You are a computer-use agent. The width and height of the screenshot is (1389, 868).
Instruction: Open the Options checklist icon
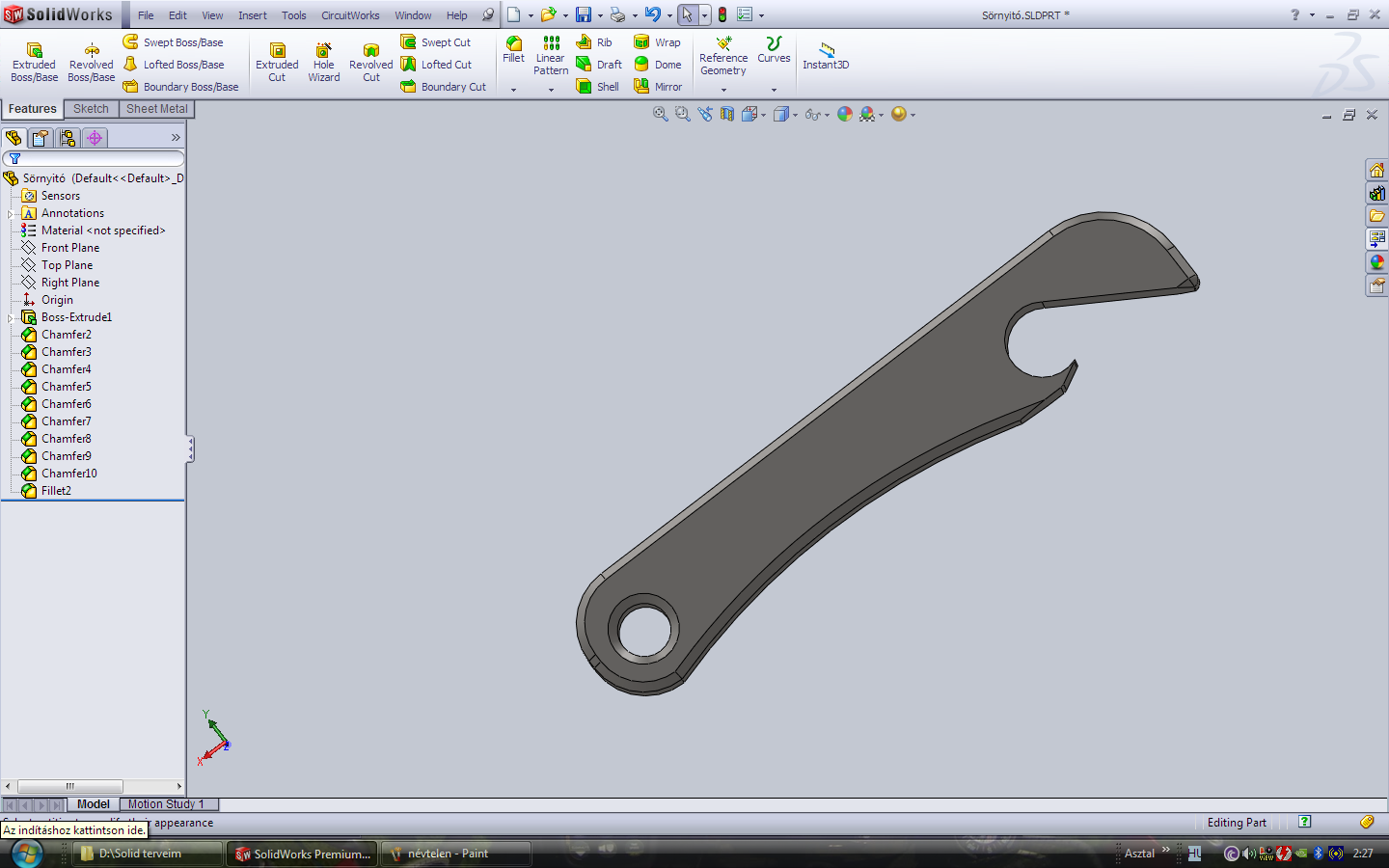[x=745, y=14]
